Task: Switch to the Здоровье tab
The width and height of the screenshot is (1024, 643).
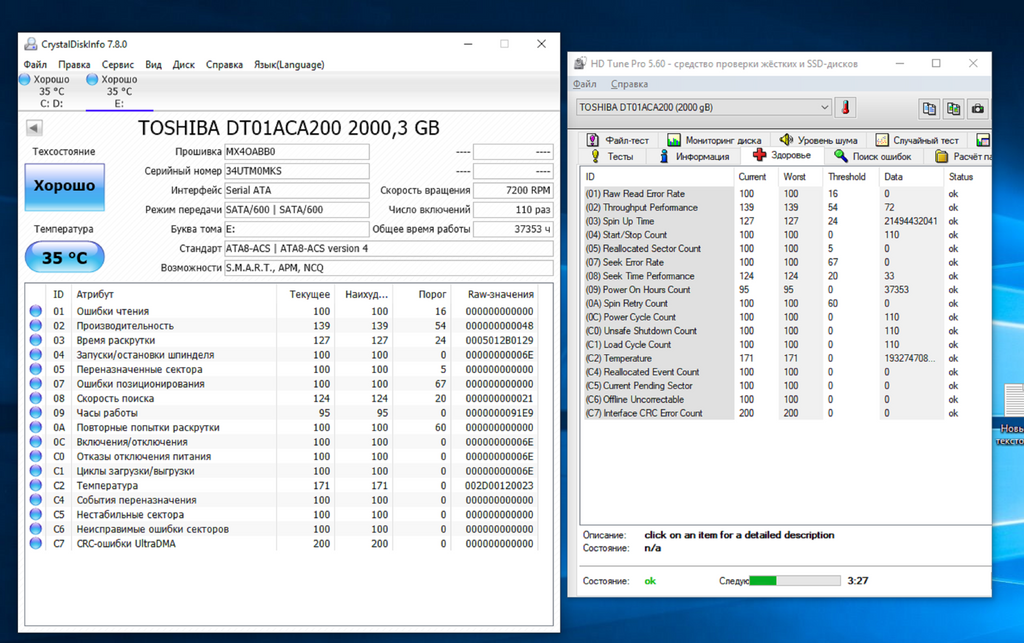Action: coord(782,155)
